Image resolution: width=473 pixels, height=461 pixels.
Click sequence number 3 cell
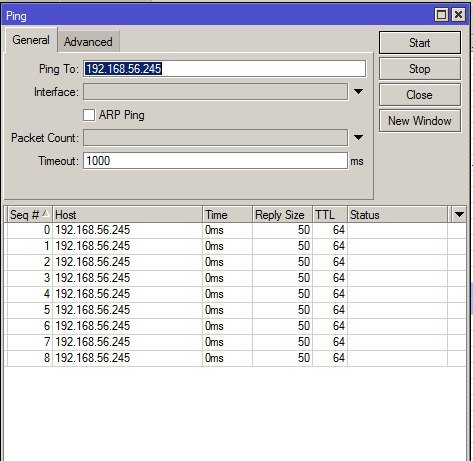click(47, 278)
